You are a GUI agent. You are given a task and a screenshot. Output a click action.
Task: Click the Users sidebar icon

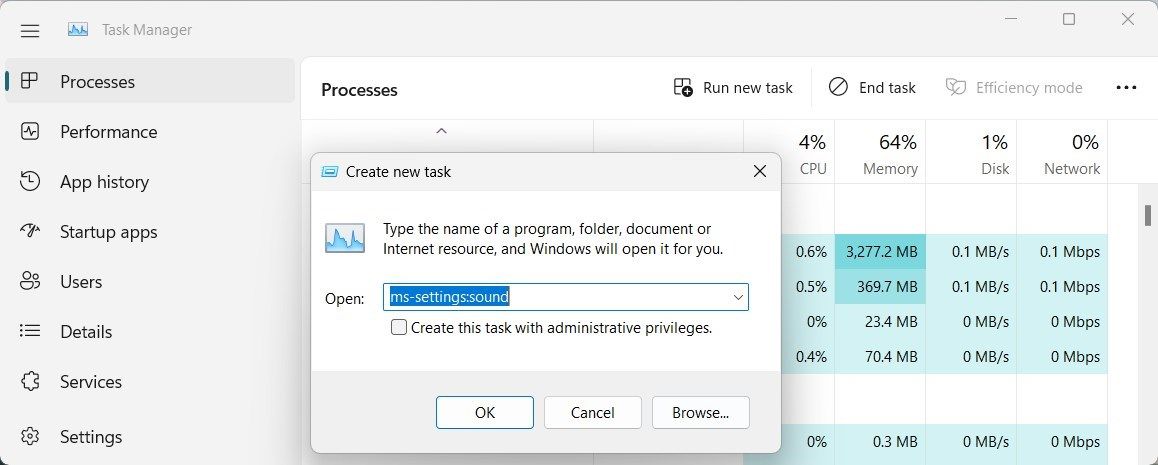pyautogui.click(x=30, y=281)
